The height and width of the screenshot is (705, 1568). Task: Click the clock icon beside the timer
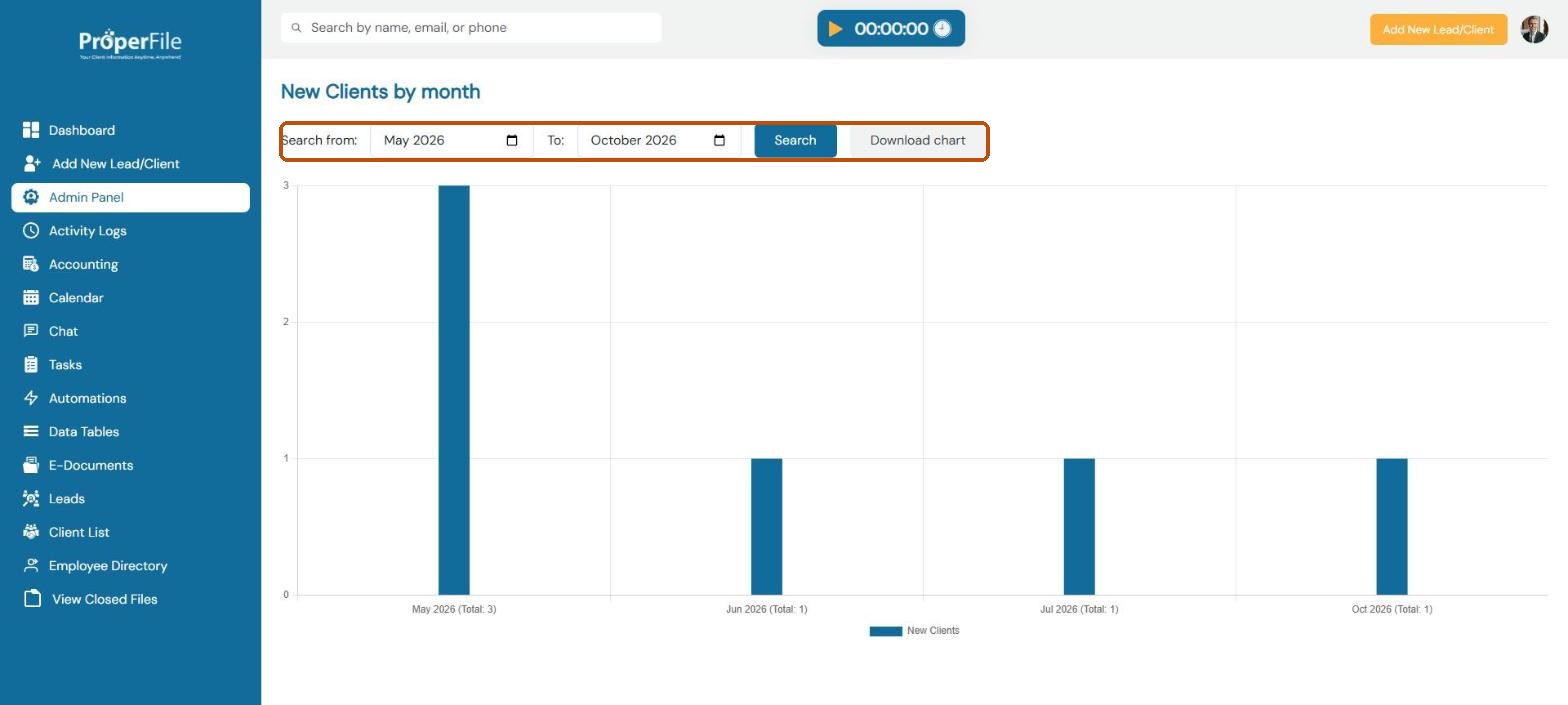[x=942, y=29]
